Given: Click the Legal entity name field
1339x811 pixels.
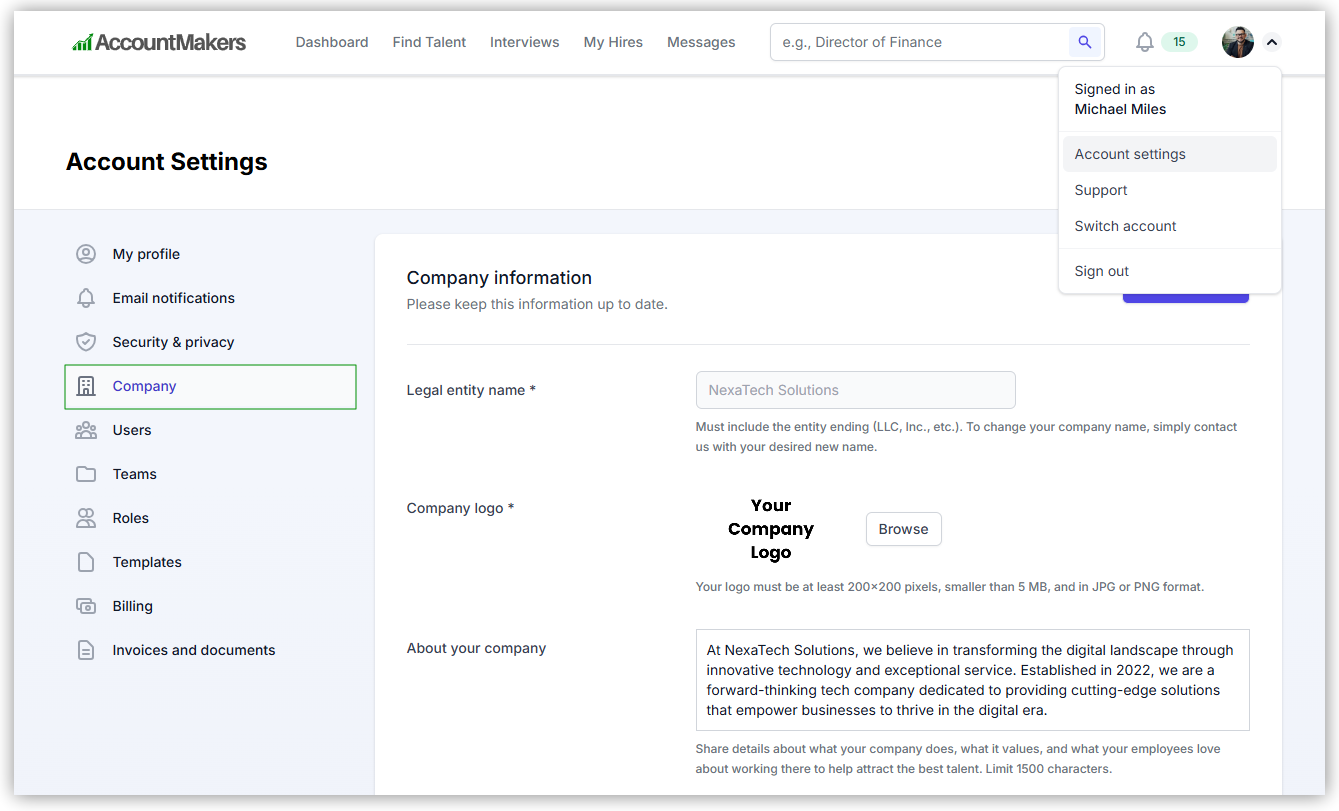Looking at the screenshot, I should [x=855, y=390].
